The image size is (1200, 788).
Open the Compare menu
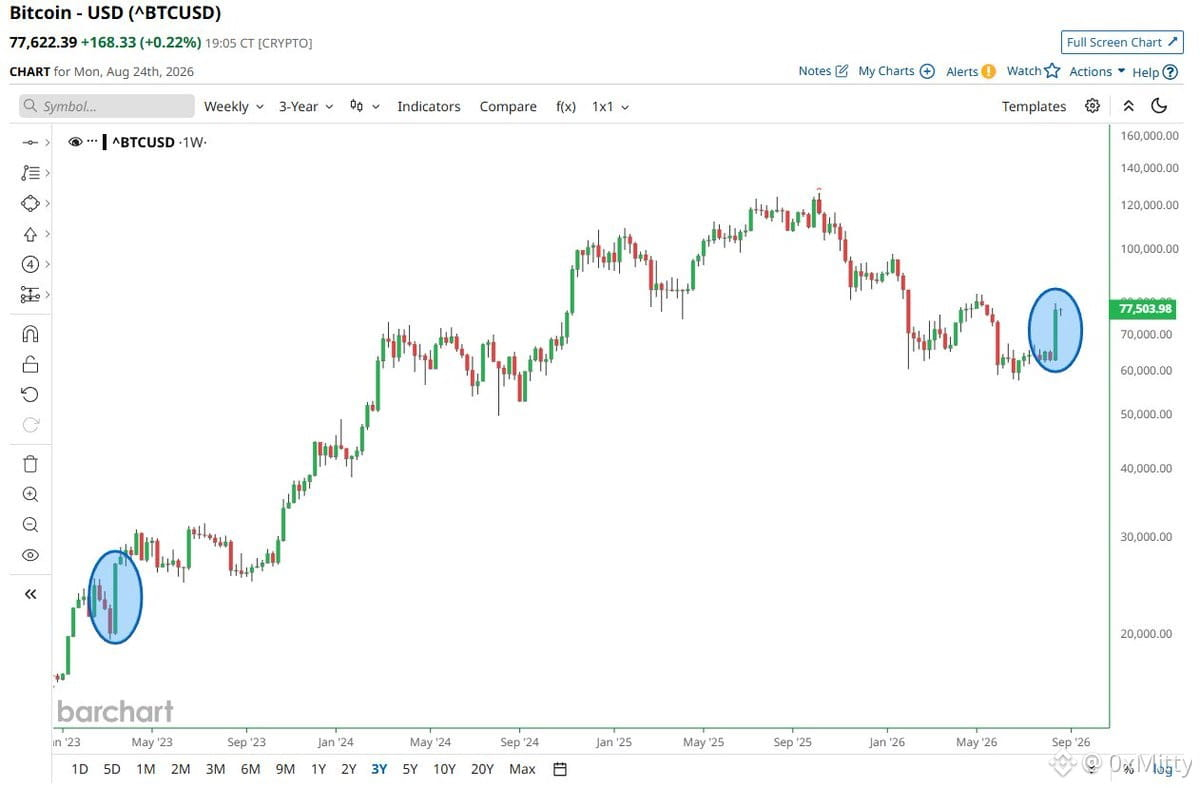tap(508, 106)
